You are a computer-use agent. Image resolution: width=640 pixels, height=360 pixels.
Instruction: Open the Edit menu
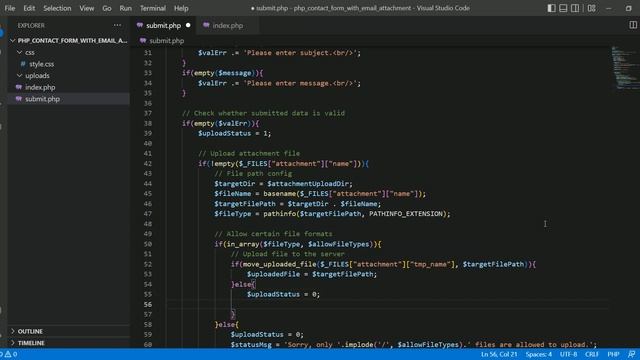click(29, 8)
